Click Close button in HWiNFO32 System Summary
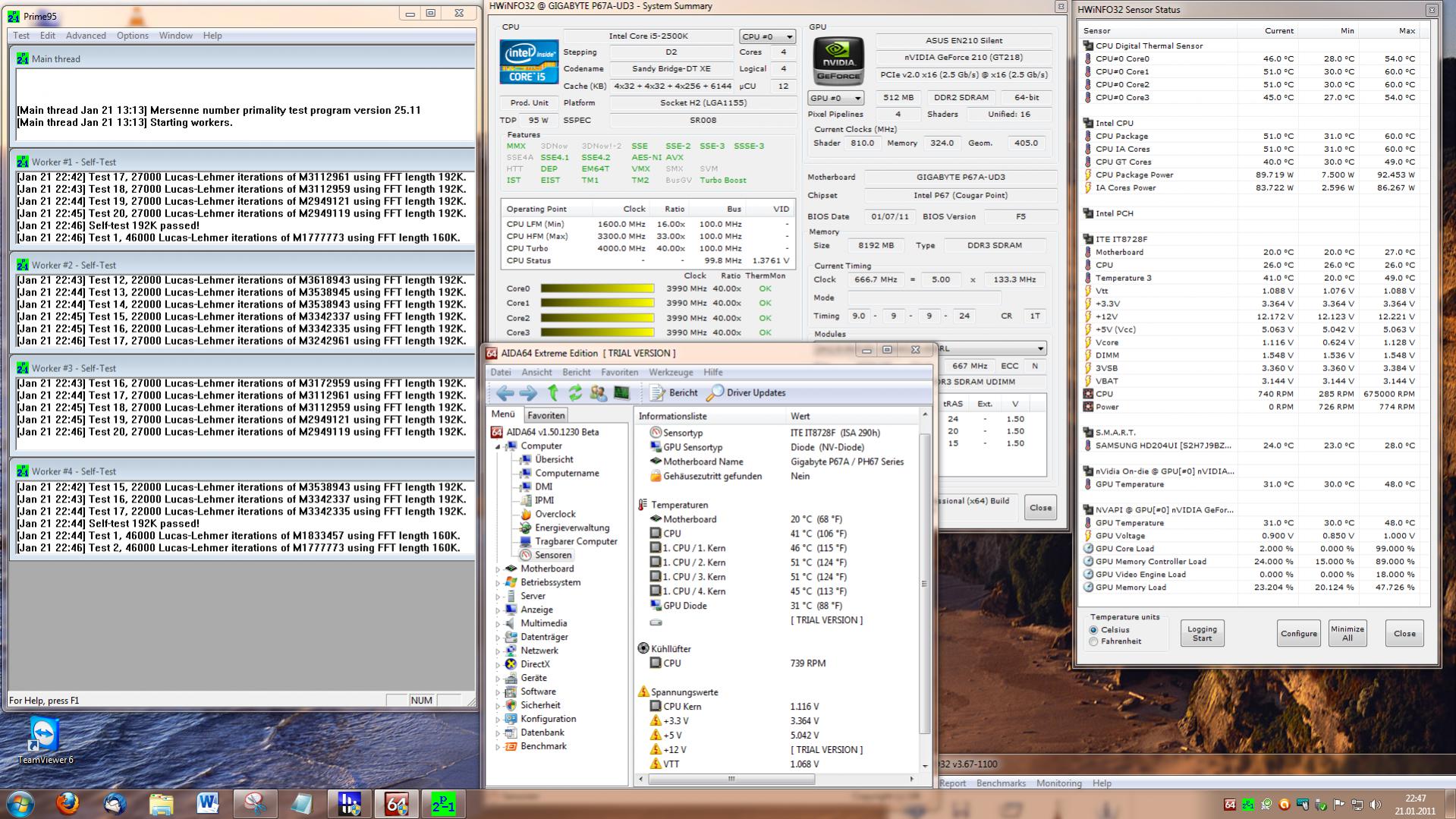 (1041, 508)
